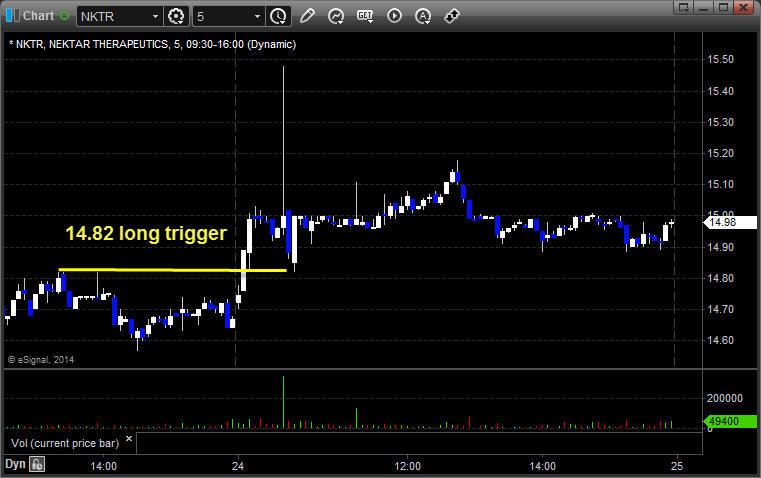Close the Vol (current price bar) tab
Image resolution: width=761 pixels, height=478 pixels.
129,439
